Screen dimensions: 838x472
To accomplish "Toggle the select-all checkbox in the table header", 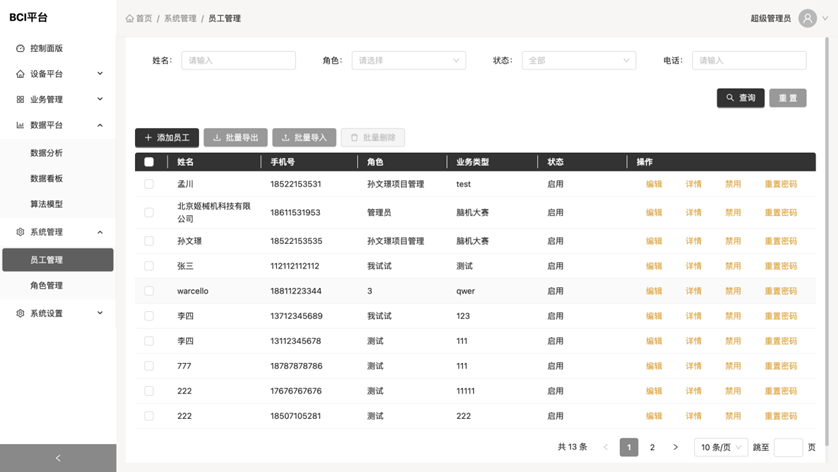I will coord(149,162).
